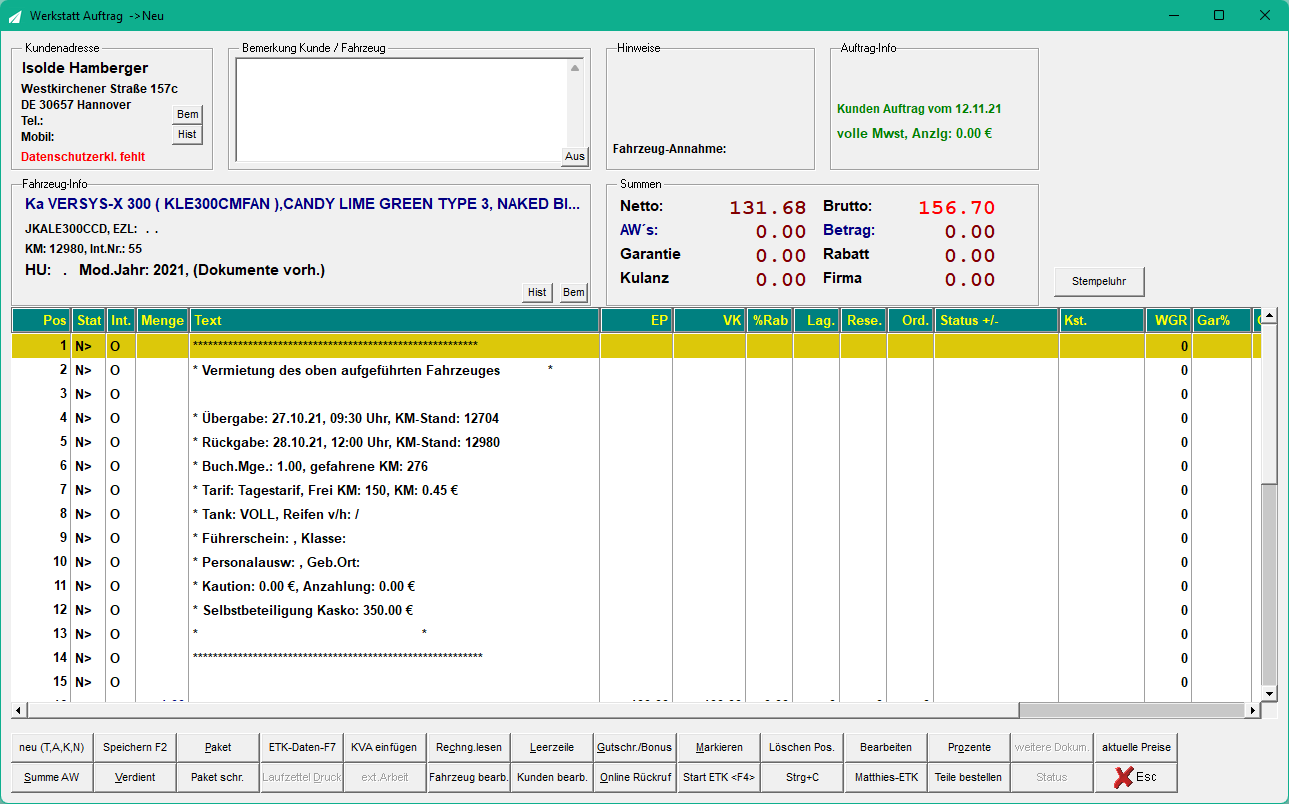Click Aus button in remark box
The height and width of the screenshot is (804, 1289).
[x=575, y=156]
